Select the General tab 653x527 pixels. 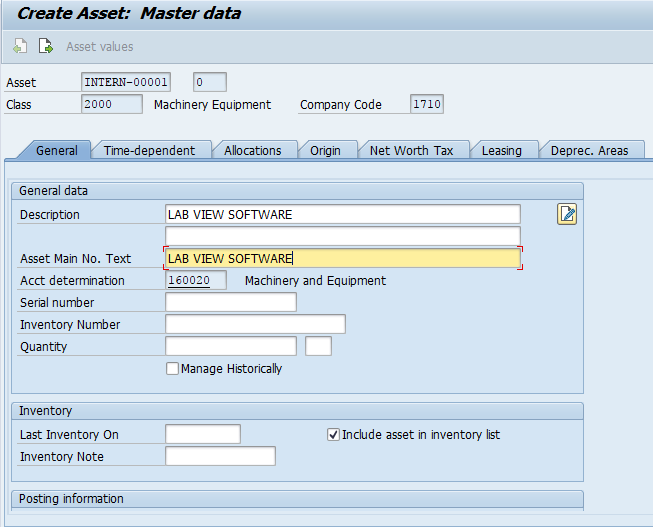(x=56, y=150)
